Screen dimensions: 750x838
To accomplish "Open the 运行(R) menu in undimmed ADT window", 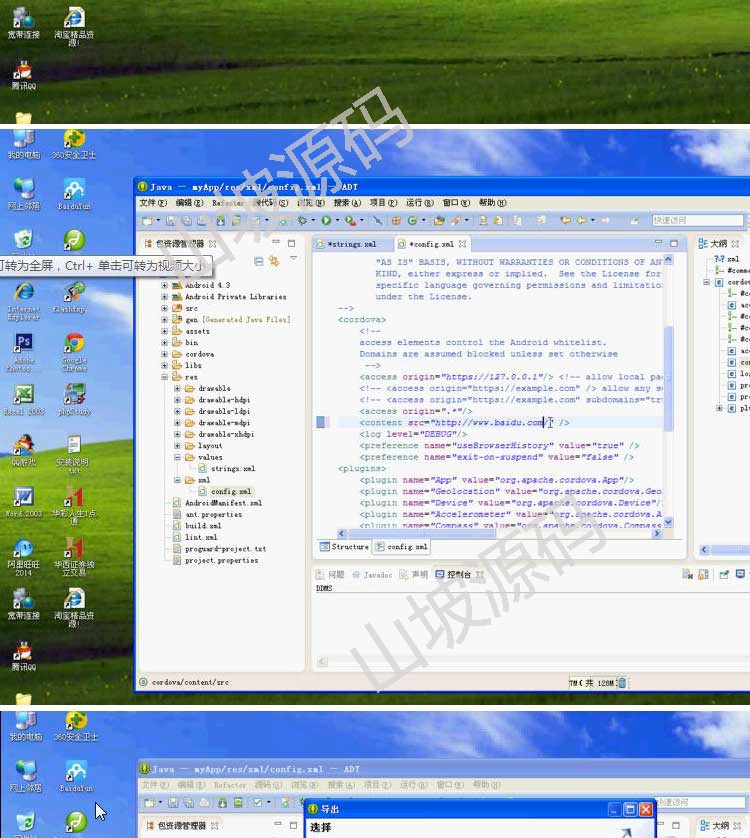I will [420, 203].
